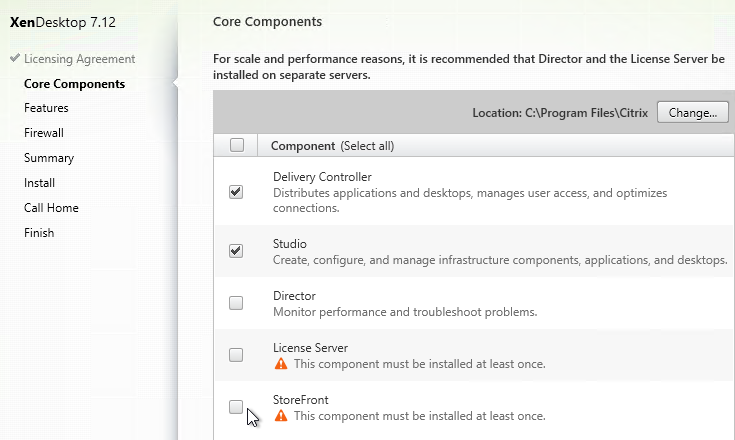Enable the Director component checkbox
The width and height of the screenshot is (735, 440).
coord(236,303)
